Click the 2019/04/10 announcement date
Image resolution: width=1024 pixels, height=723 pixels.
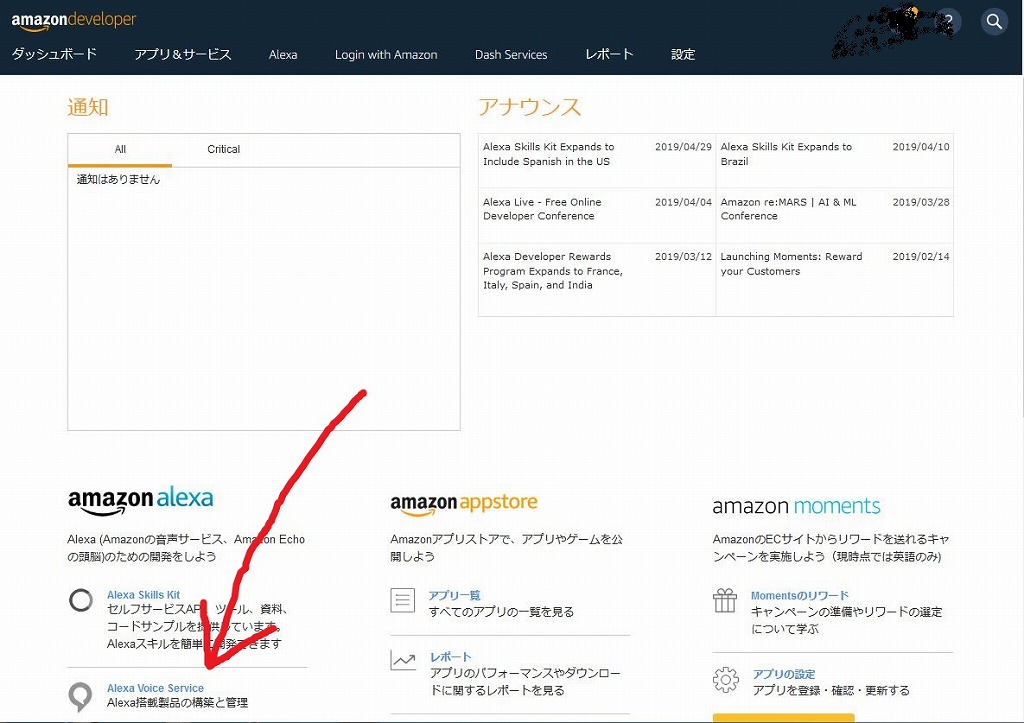[x=921, y=147]
